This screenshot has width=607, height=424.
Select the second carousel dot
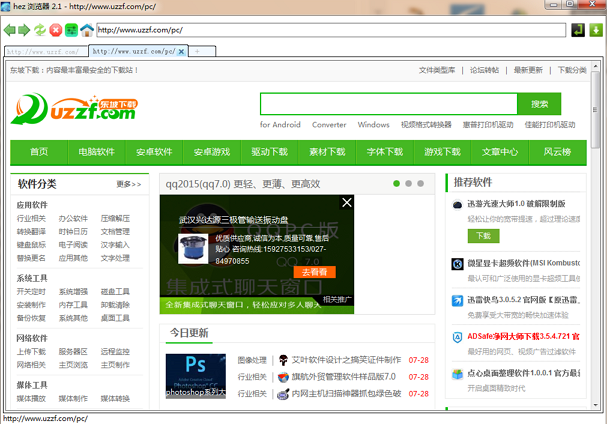[408, 184]
